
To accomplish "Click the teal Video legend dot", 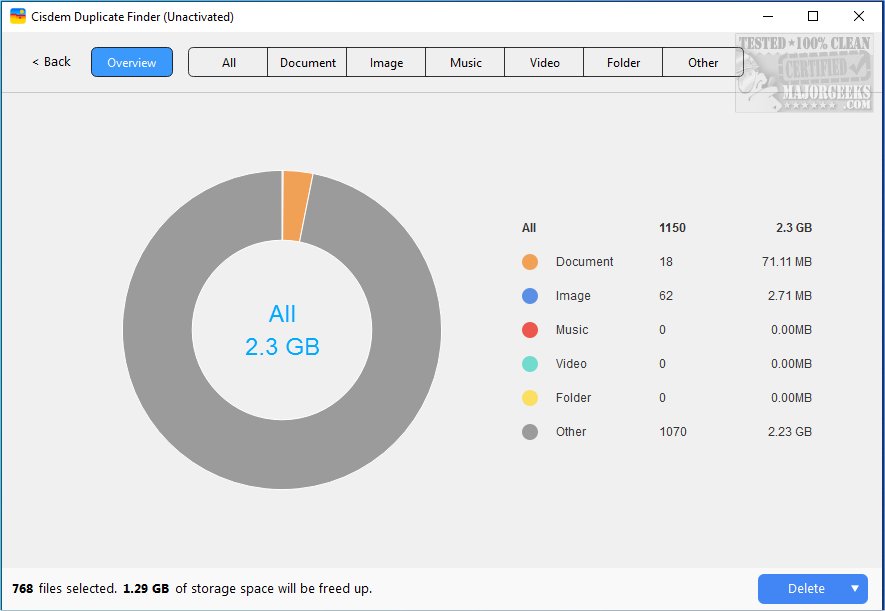I will click(529, 364).
